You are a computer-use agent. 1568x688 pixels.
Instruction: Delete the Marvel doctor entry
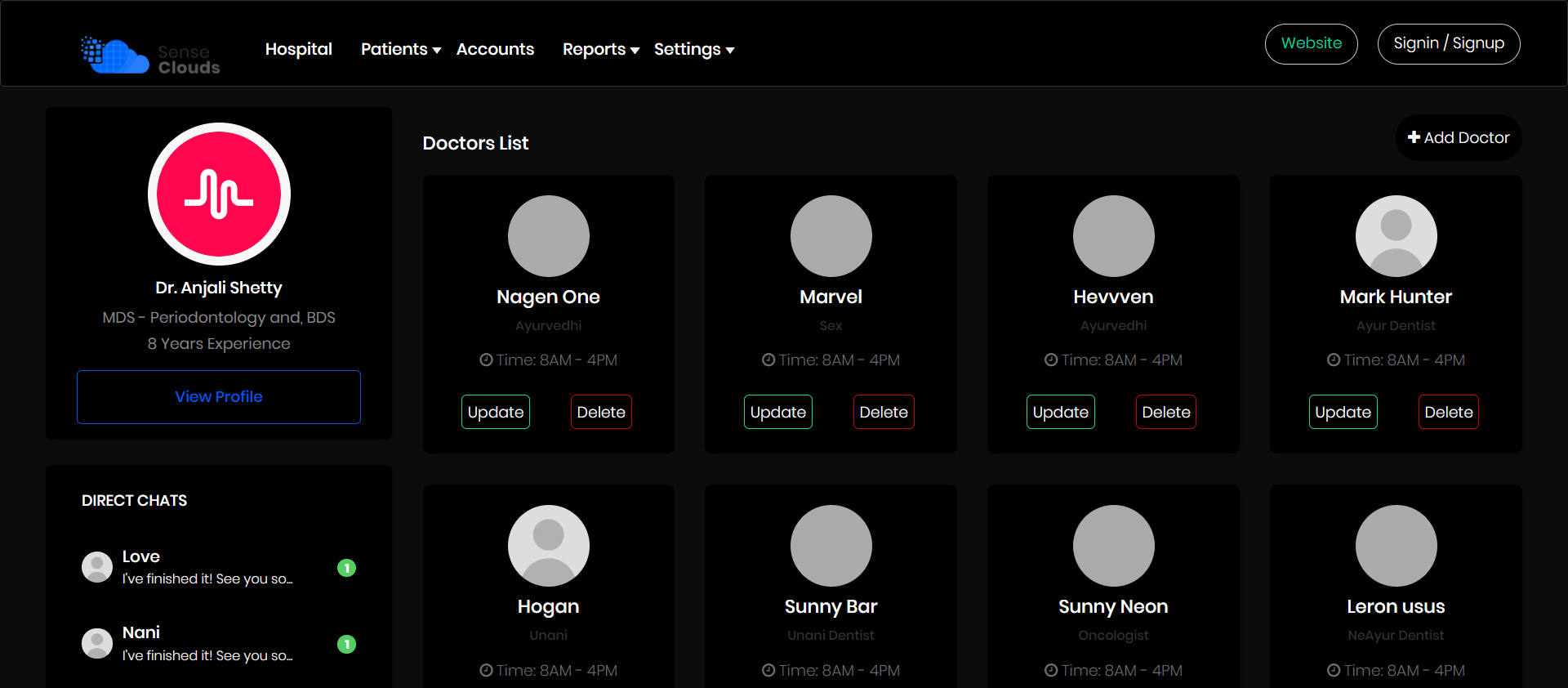(x=884, y=412)
